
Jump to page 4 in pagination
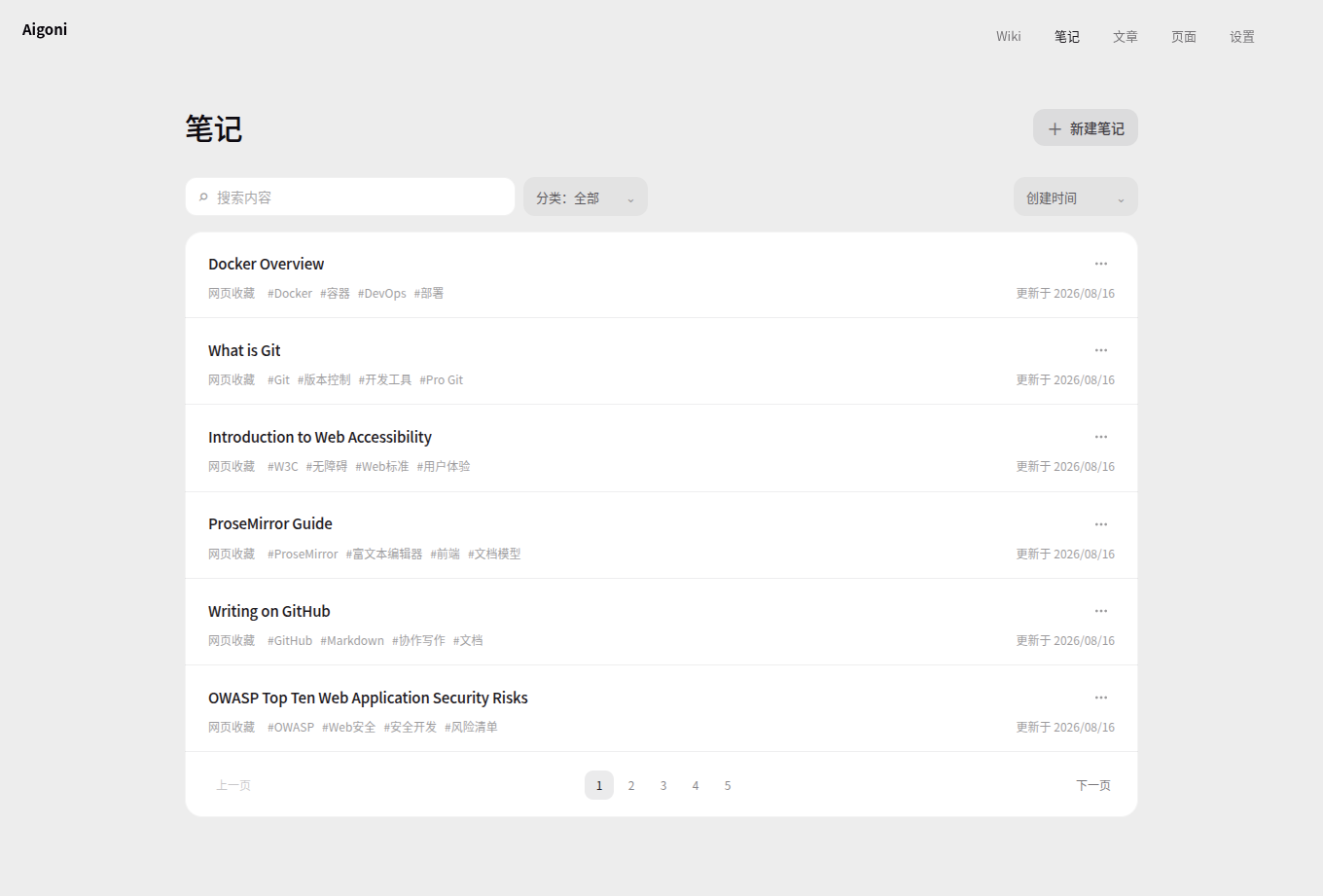(696, 785)
